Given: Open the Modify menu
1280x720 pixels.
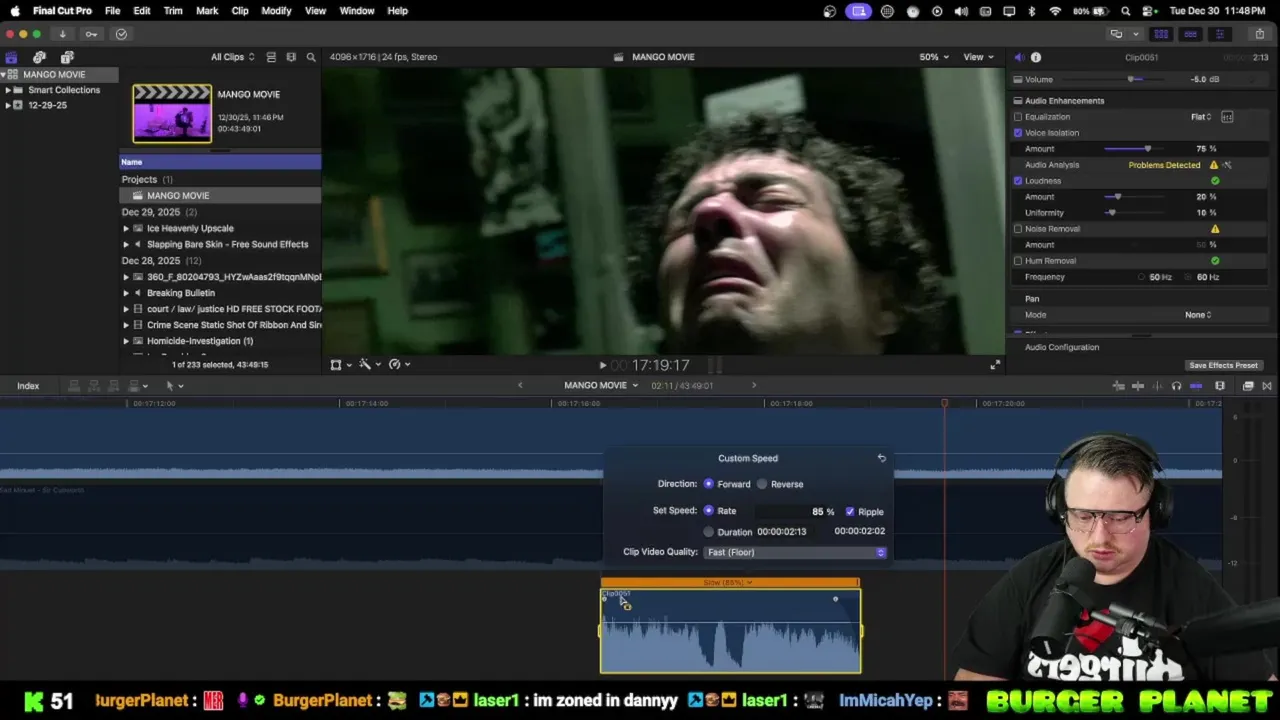Looking at the screenshot, I should 276,11.
